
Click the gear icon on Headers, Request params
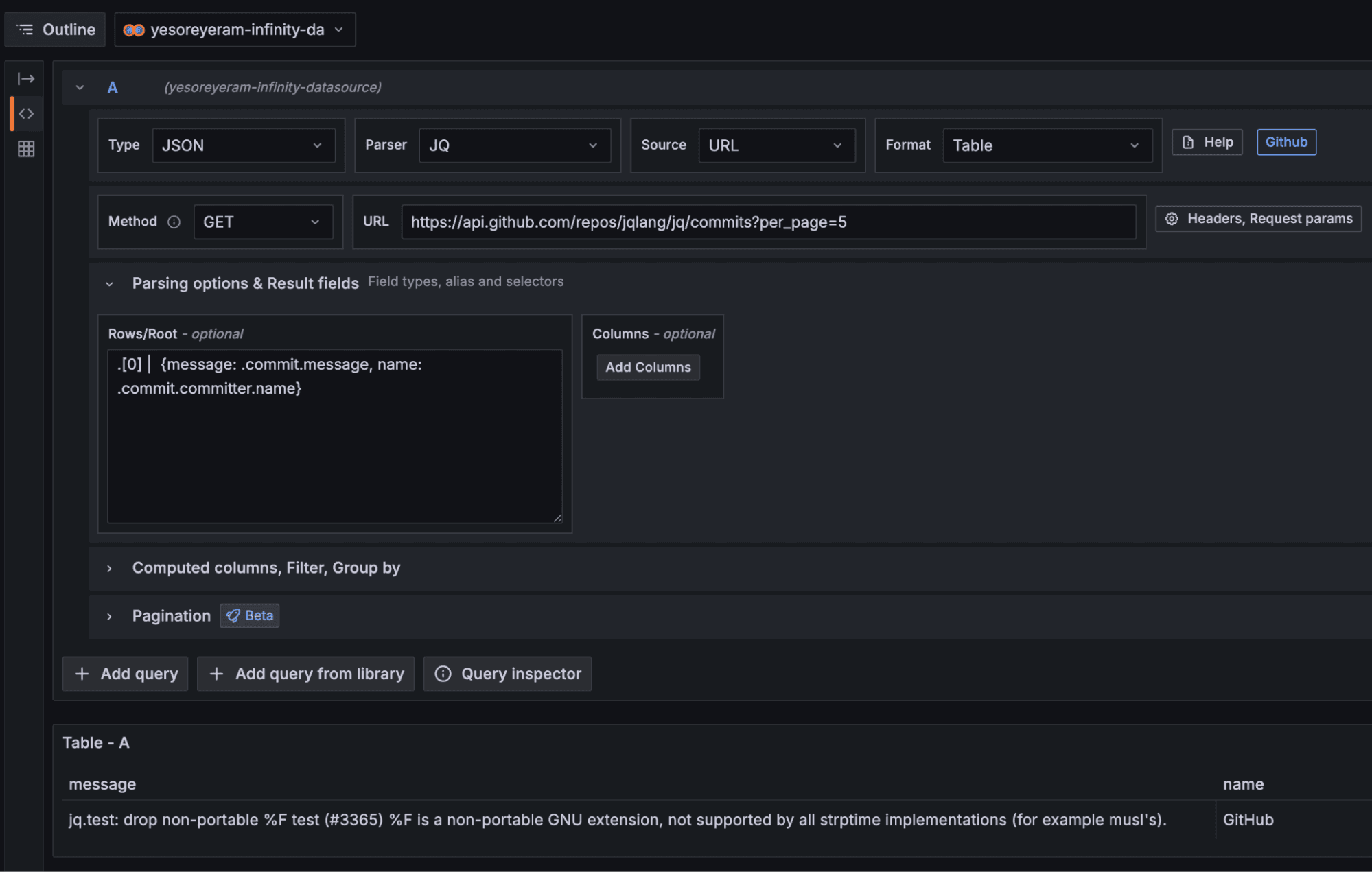1170,218
